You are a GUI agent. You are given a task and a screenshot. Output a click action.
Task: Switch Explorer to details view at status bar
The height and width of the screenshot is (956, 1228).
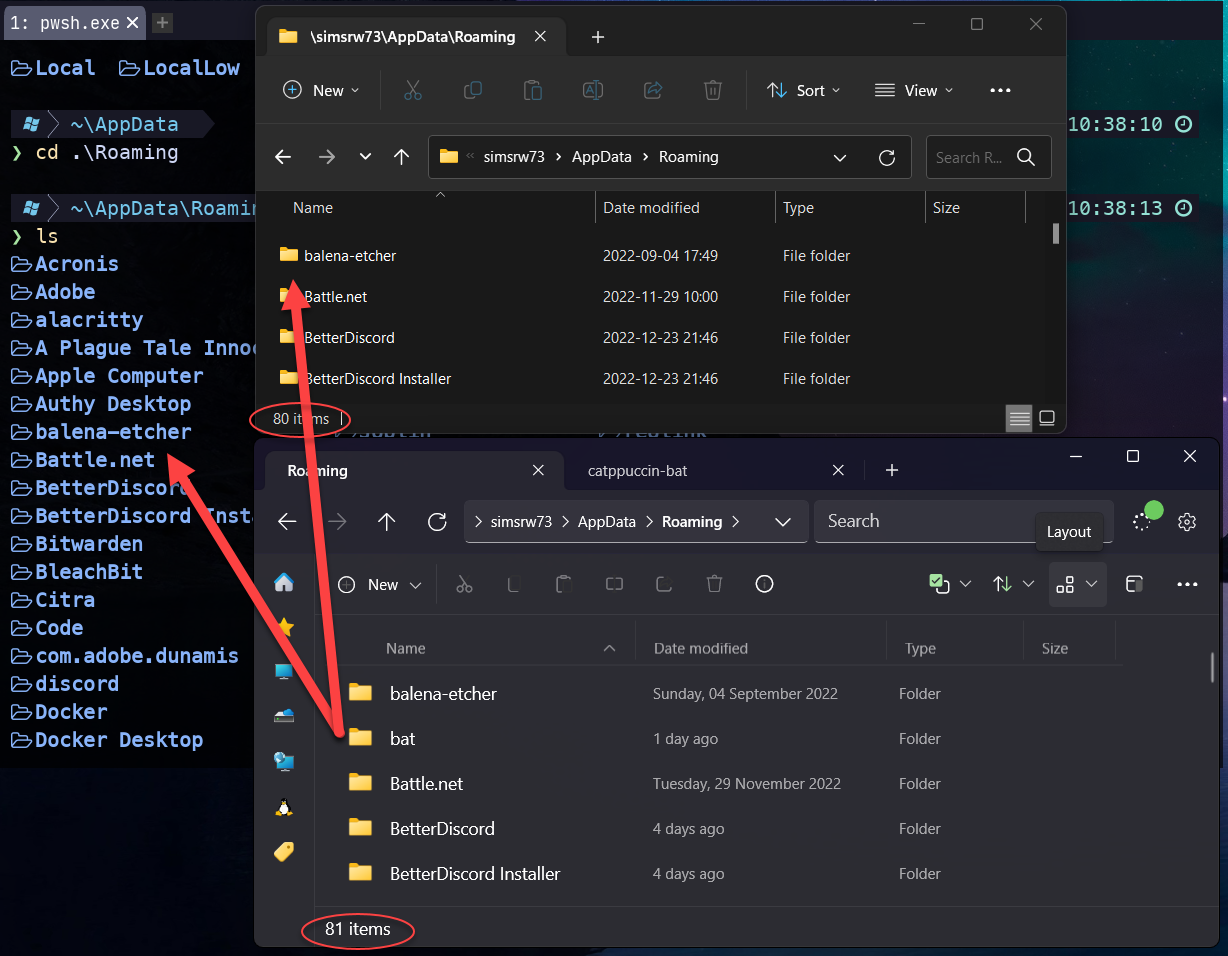coord(1019,418)
